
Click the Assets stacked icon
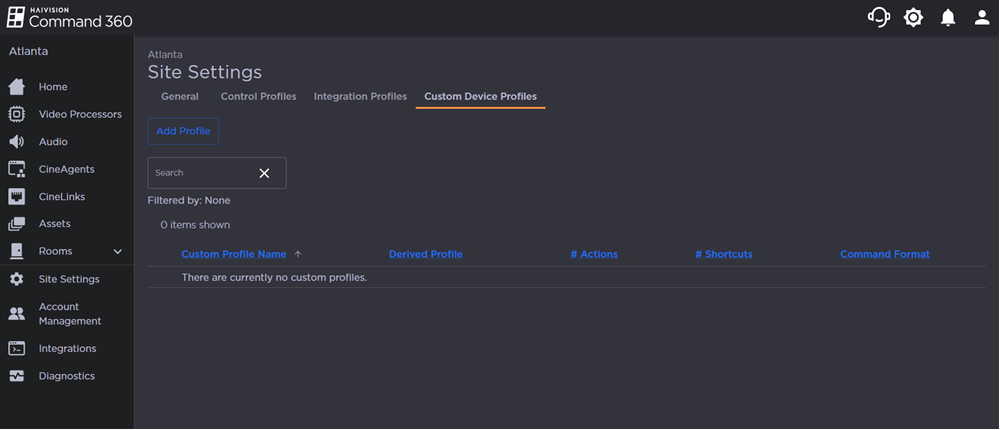tap(17, 224)
